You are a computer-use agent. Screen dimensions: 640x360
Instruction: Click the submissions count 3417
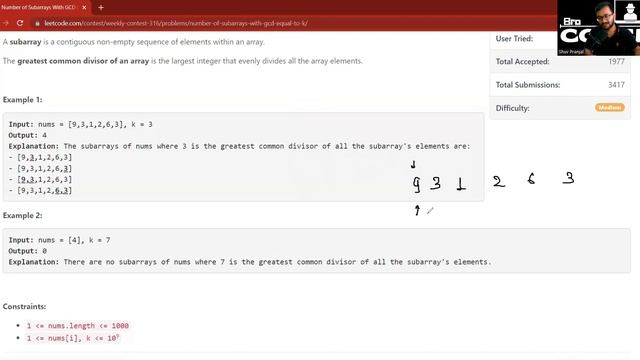pyautogui.click(x=616, y=85)
